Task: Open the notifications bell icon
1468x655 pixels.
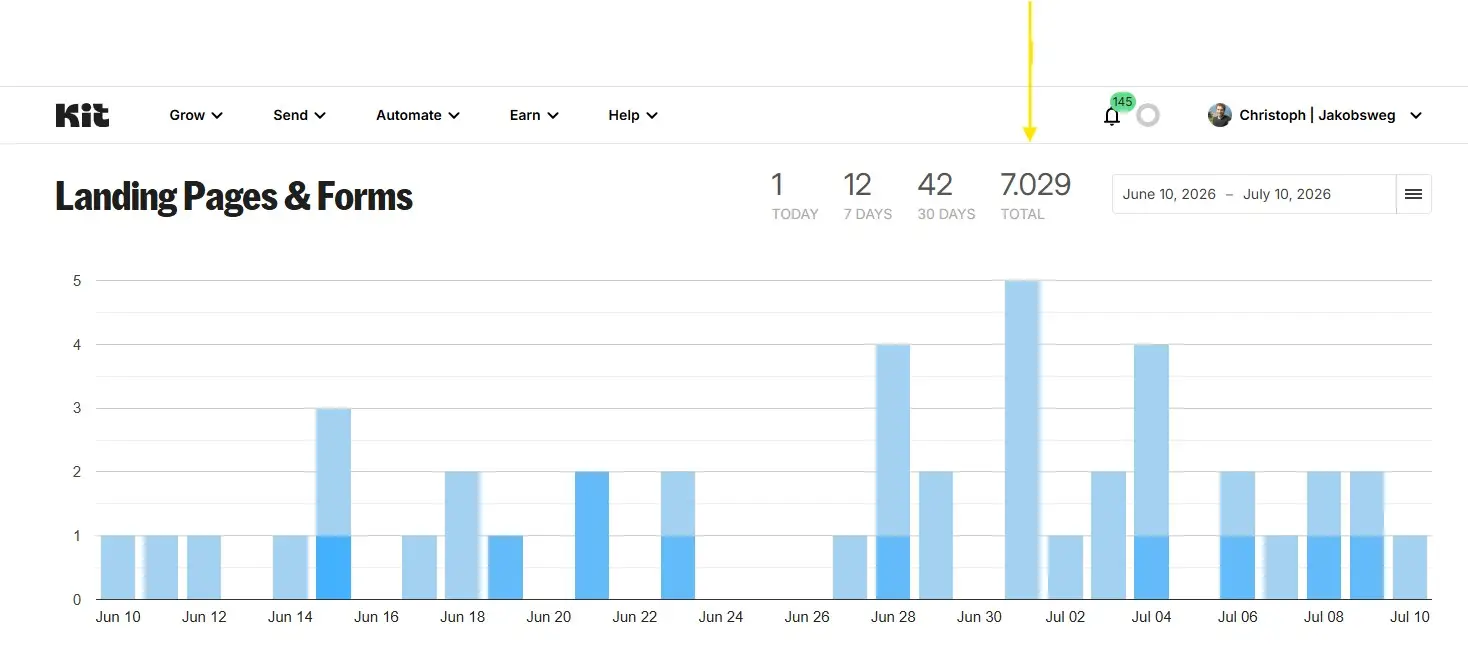Action: [1112, 117]
